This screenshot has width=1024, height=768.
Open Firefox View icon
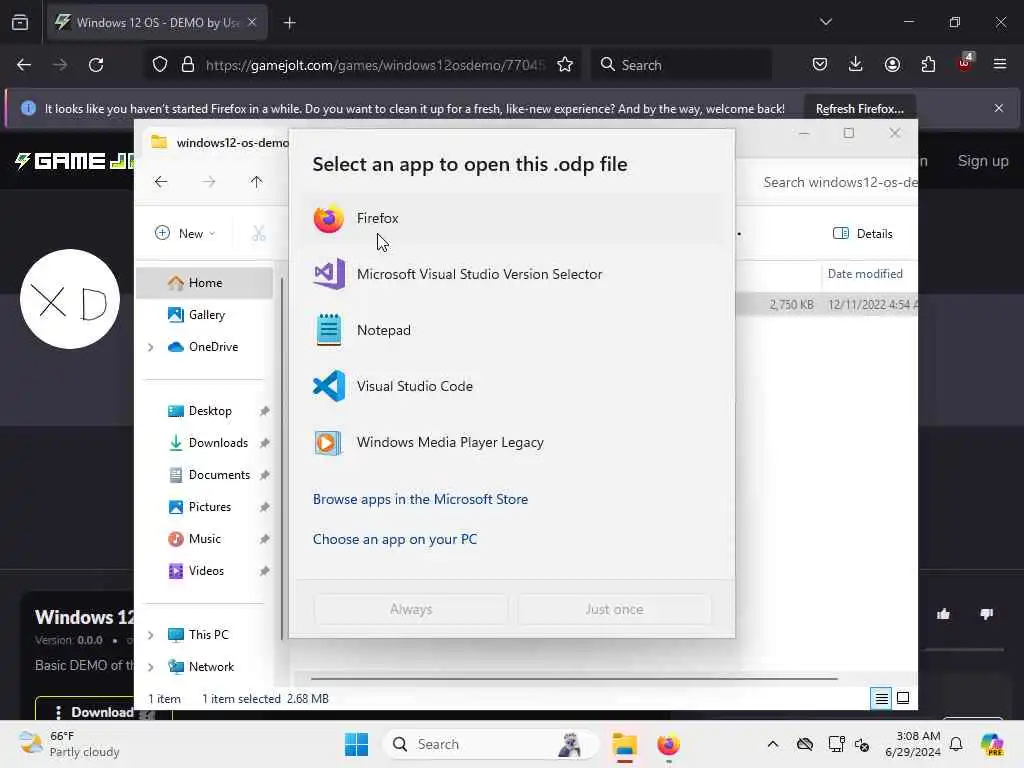20,23
